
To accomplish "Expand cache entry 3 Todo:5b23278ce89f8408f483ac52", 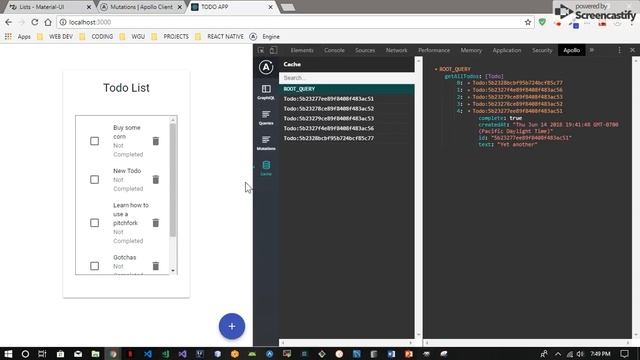I will click(x=469, y=104).
